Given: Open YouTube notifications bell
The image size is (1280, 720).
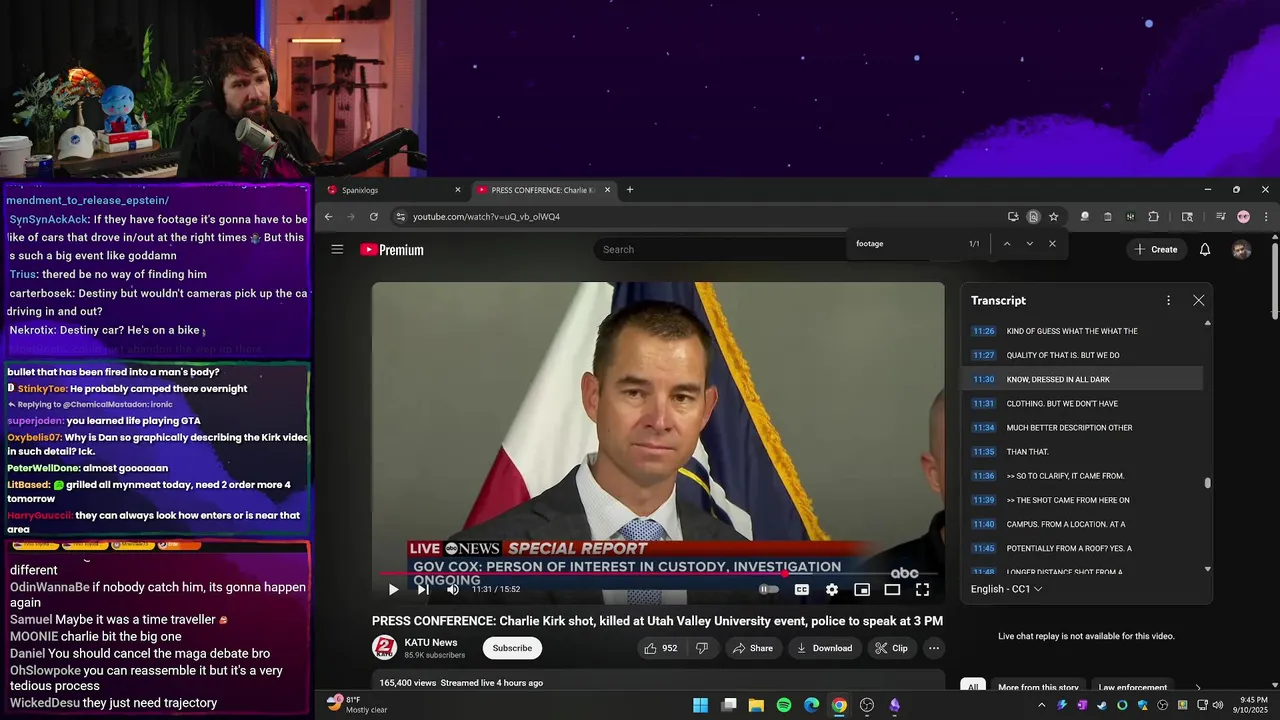Looking at the screenshot, I should click(1205, 249).
